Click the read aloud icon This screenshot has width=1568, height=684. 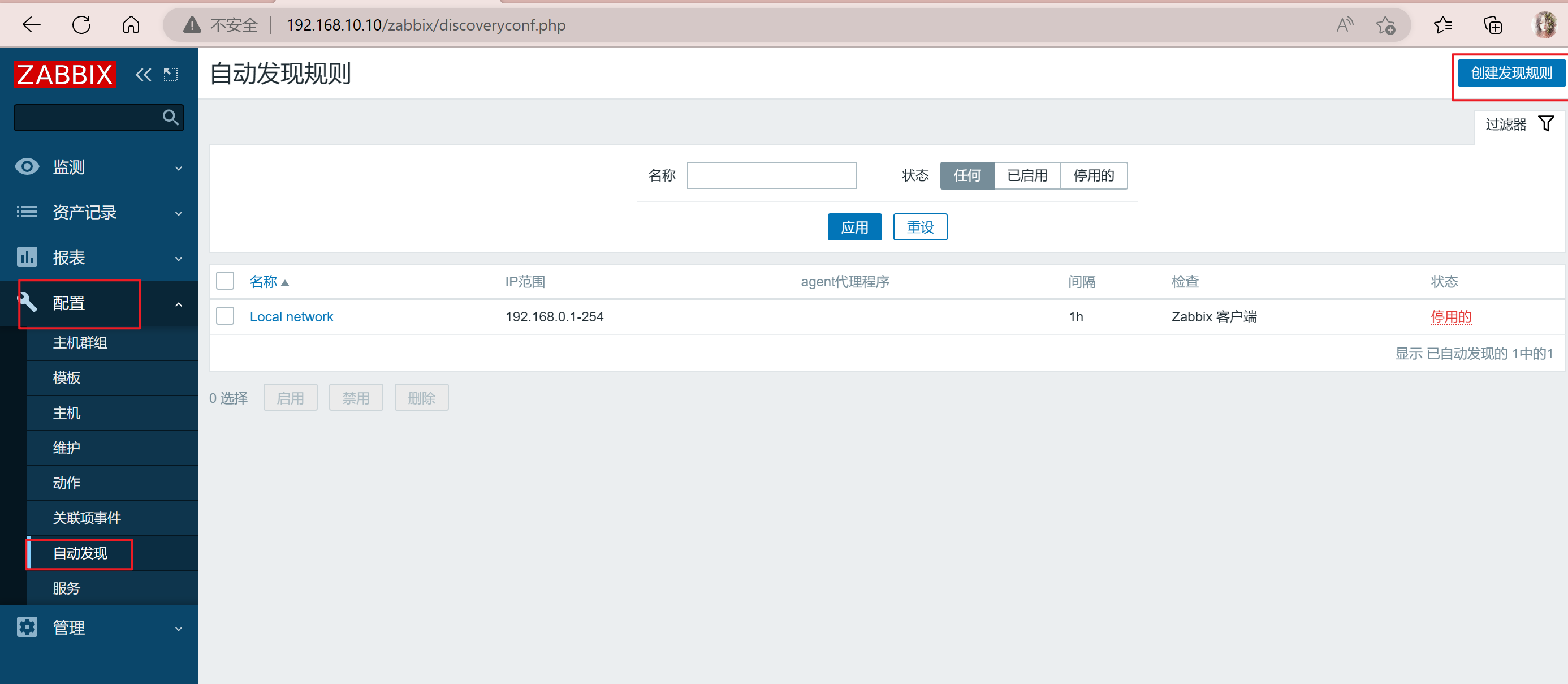(1344, 25)
